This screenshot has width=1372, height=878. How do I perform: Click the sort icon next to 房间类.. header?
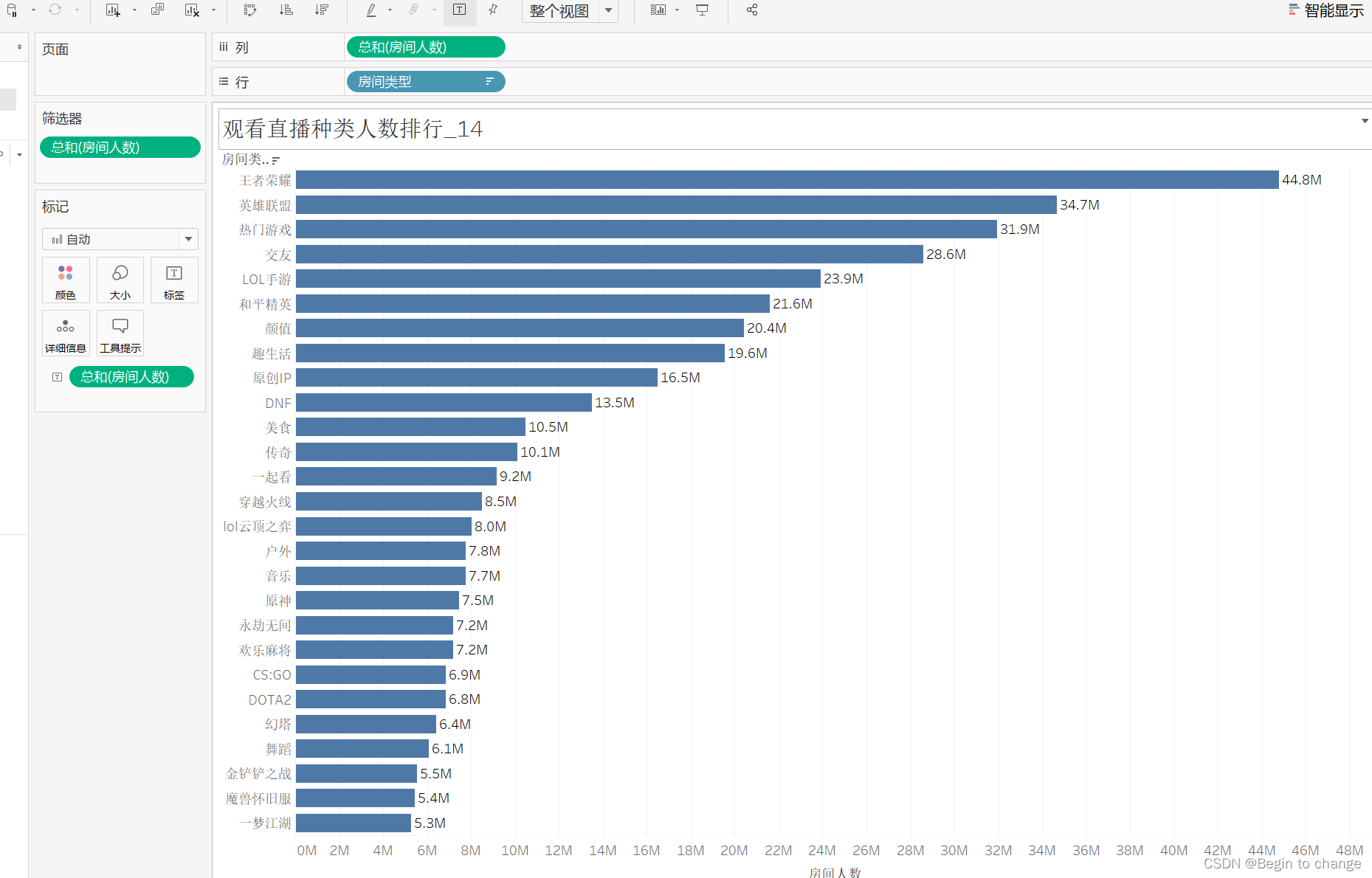(276, 160)
